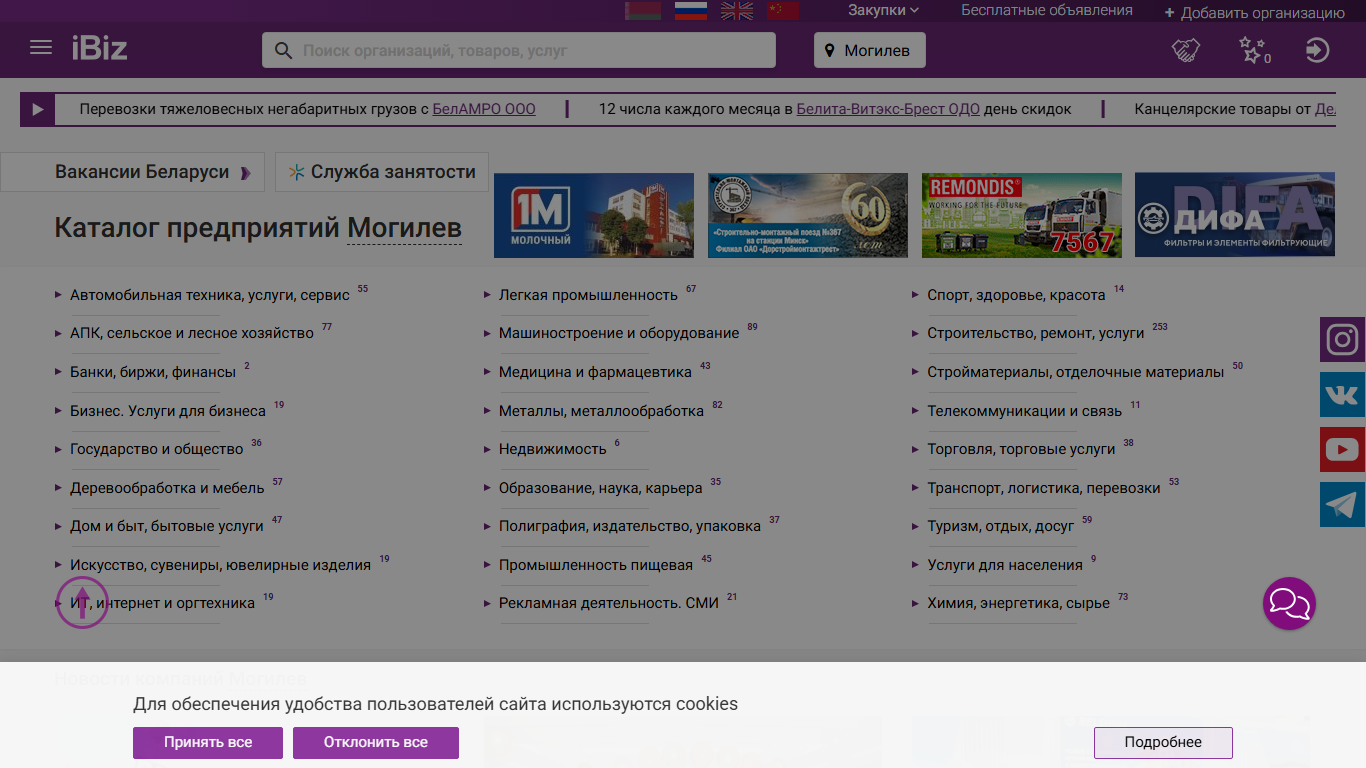This screenshot has height=768, width=1366.
Task: Open Государство и общество category
Action: [157, 449]
